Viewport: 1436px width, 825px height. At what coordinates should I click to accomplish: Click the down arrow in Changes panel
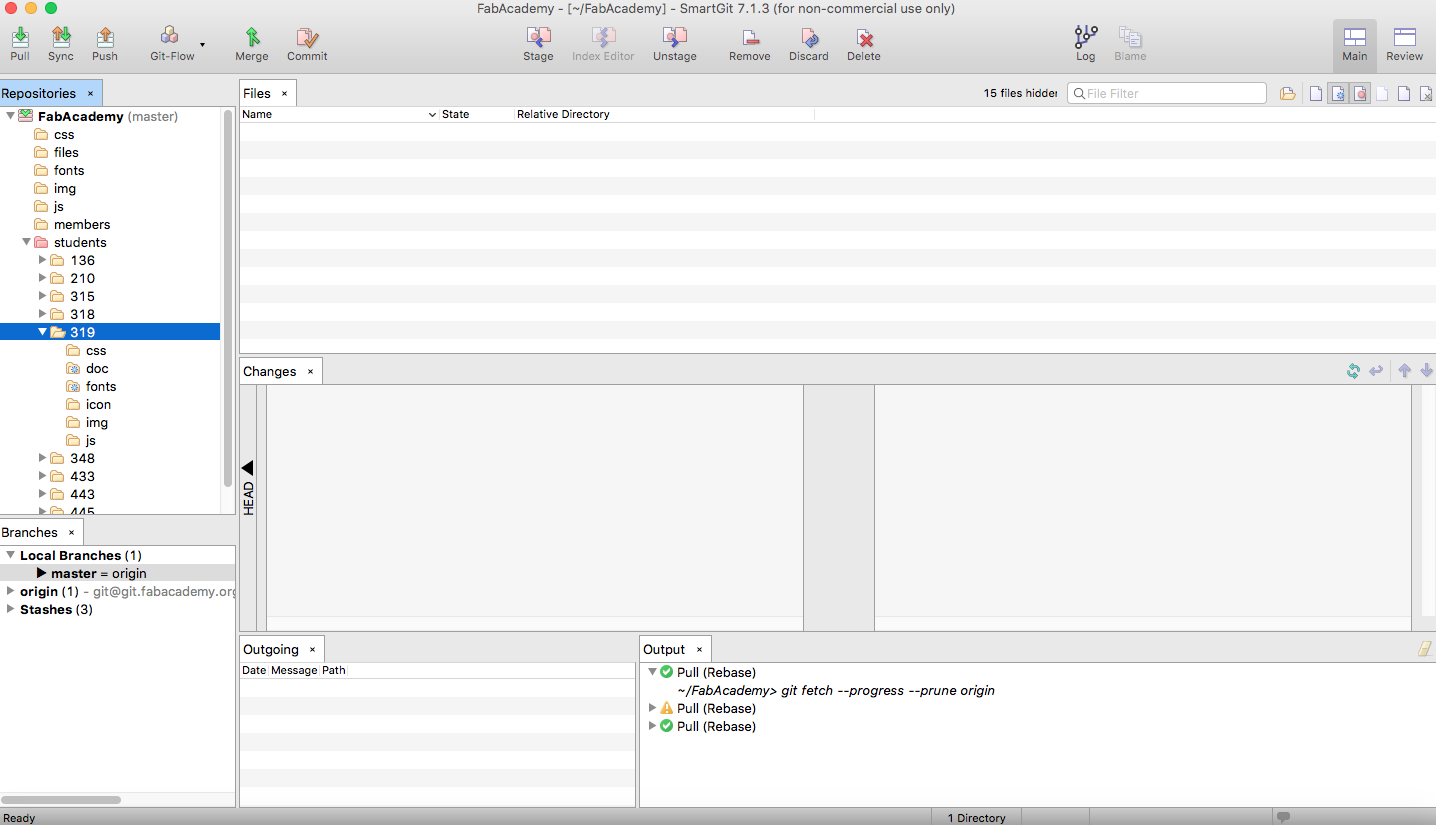tap(1426, 371)
